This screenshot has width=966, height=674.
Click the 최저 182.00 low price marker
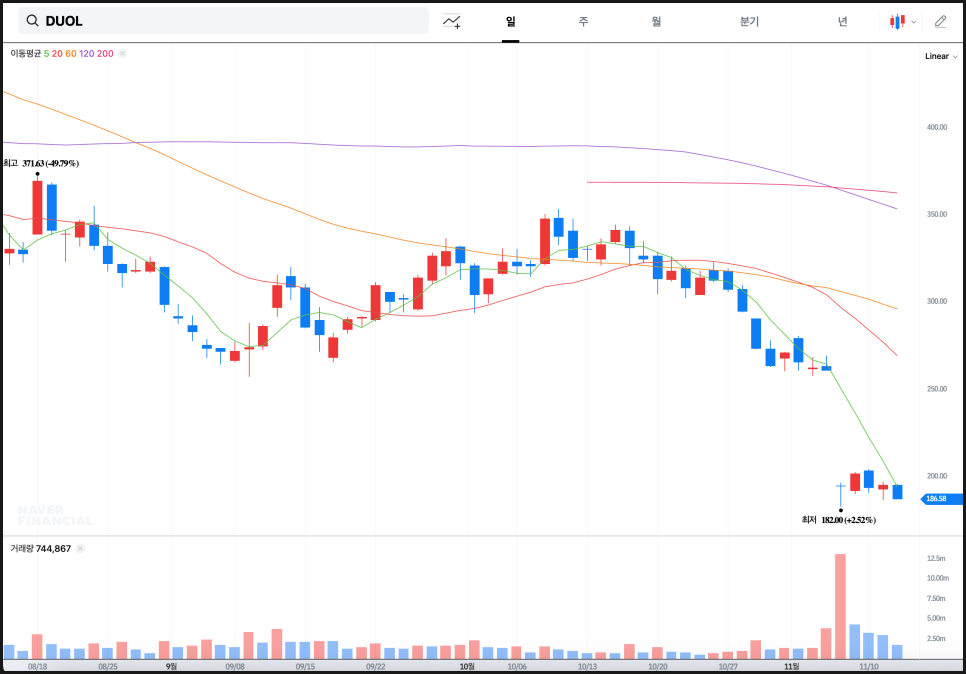pyautogui.click(x=838, y=520)
